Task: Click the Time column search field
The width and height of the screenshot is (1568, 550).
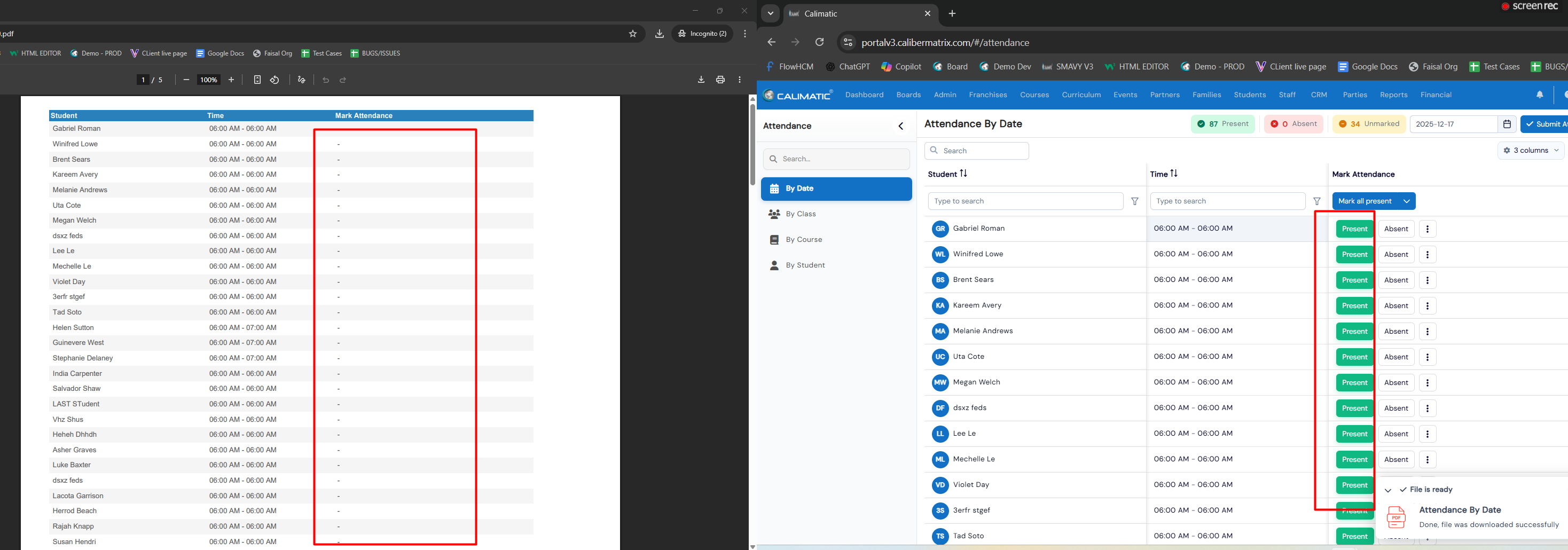Action: pos(1227,201)
